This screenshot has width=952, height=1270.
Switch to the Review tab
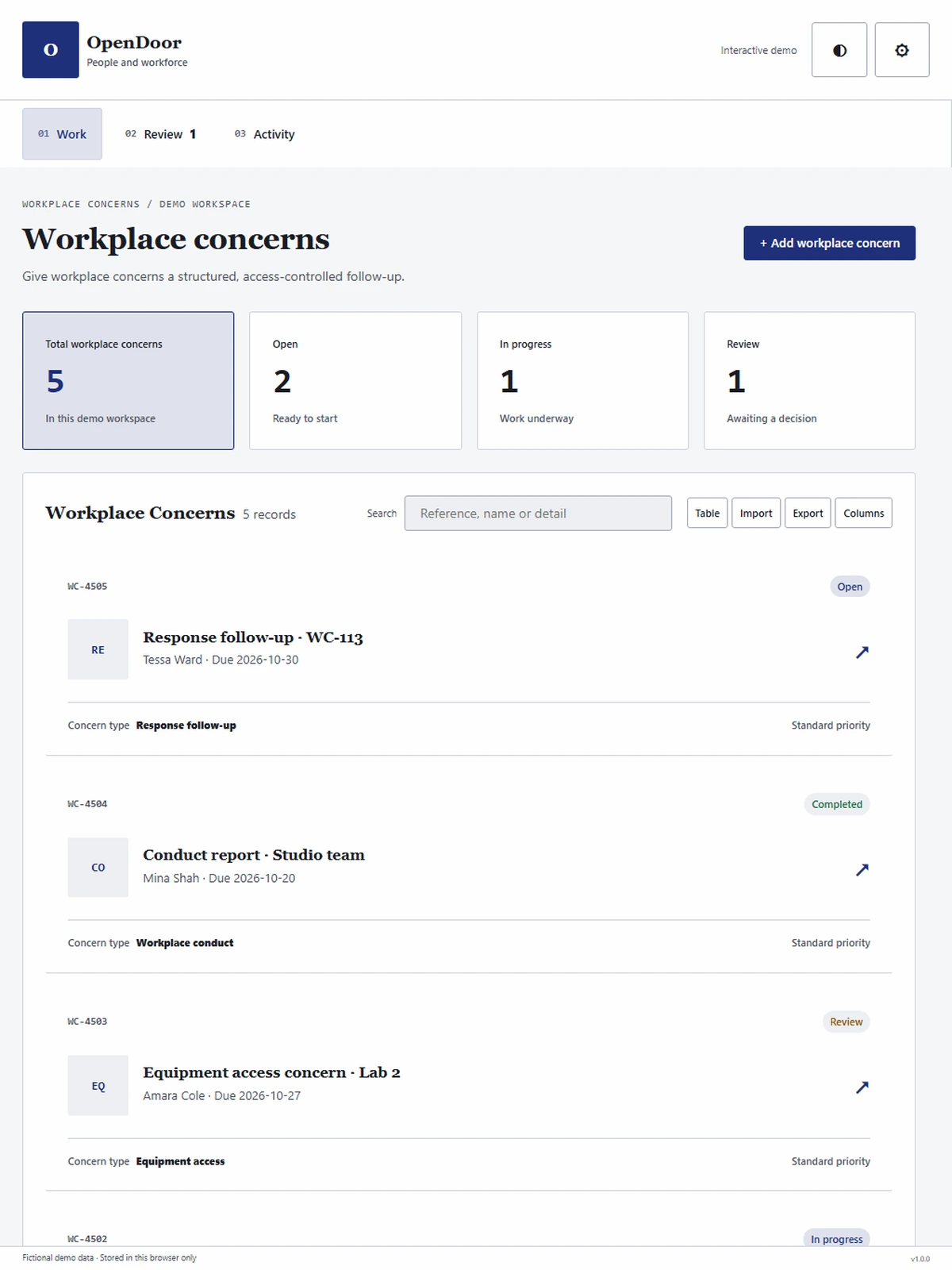pos(160,134)
